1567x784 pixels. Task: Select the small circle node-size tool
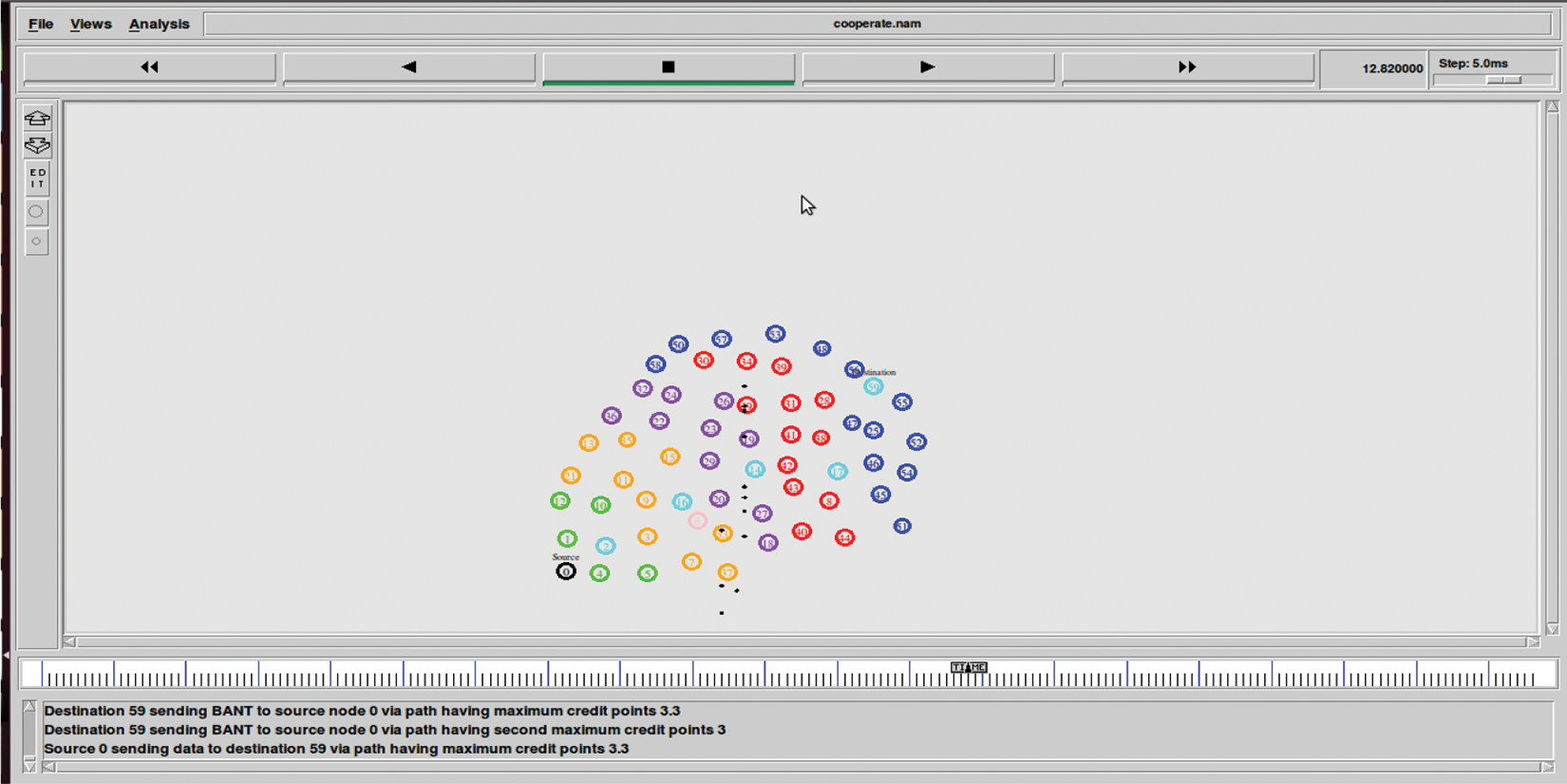[x=36, y=242]
